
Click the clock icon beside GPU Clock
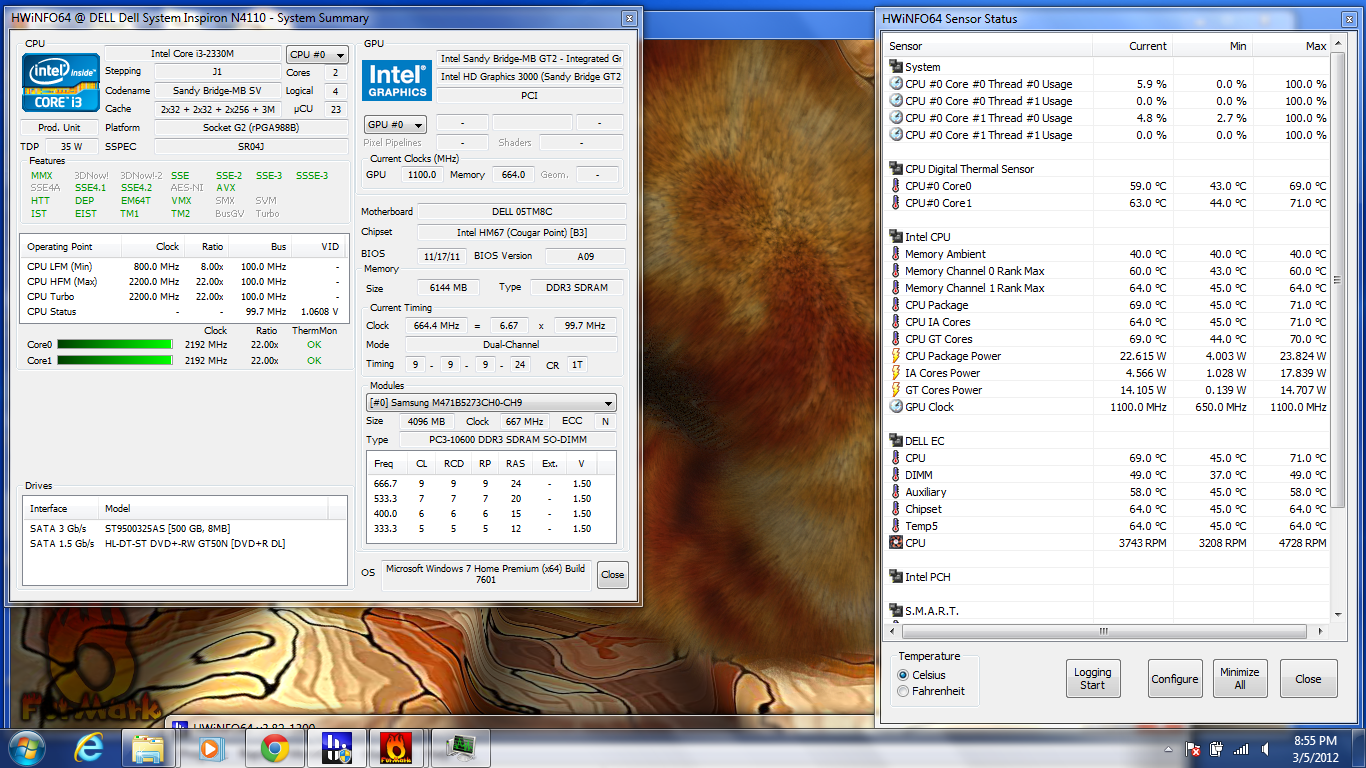point(895,407)
